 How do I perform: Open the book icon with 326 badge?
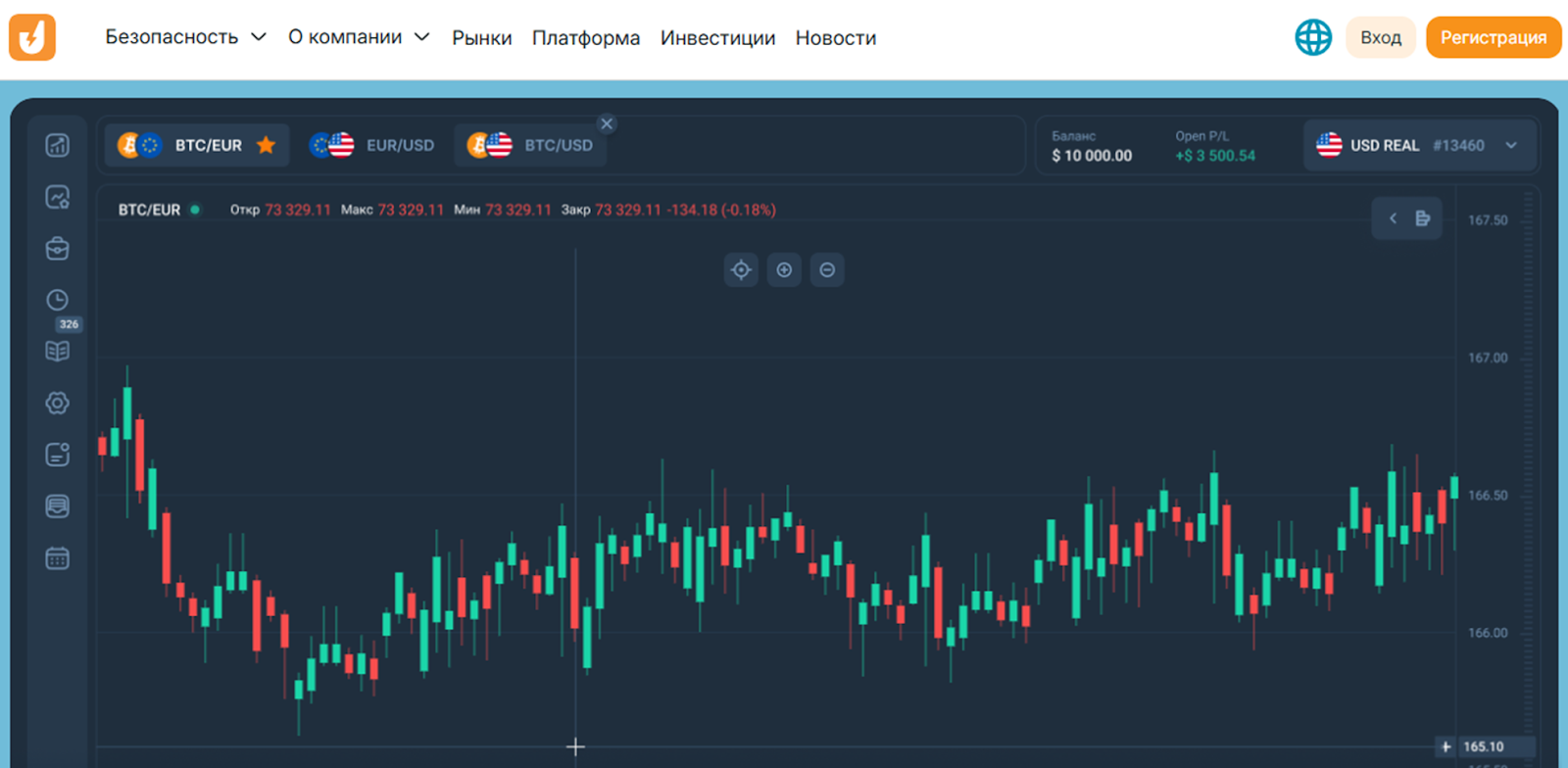tap(58, 350)
